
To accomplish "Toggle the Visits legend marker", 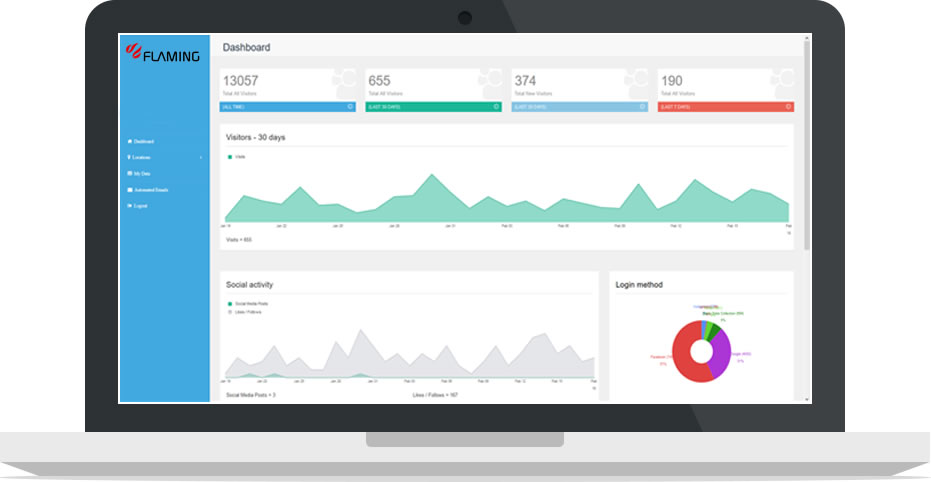I will [x=230, y=157].
